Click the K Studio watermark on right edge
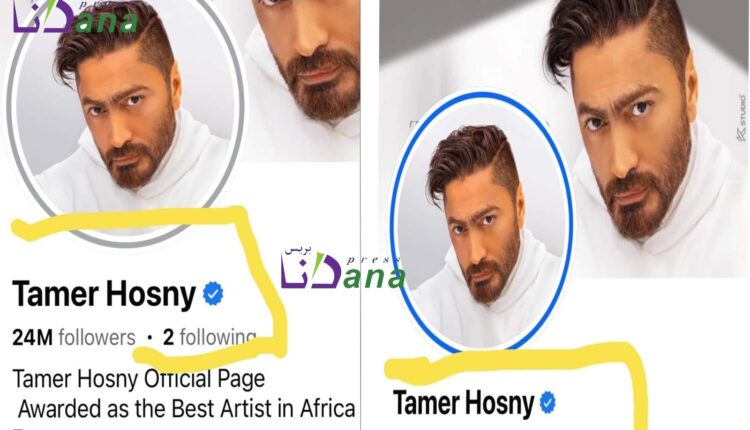 (x=742, y=118)
